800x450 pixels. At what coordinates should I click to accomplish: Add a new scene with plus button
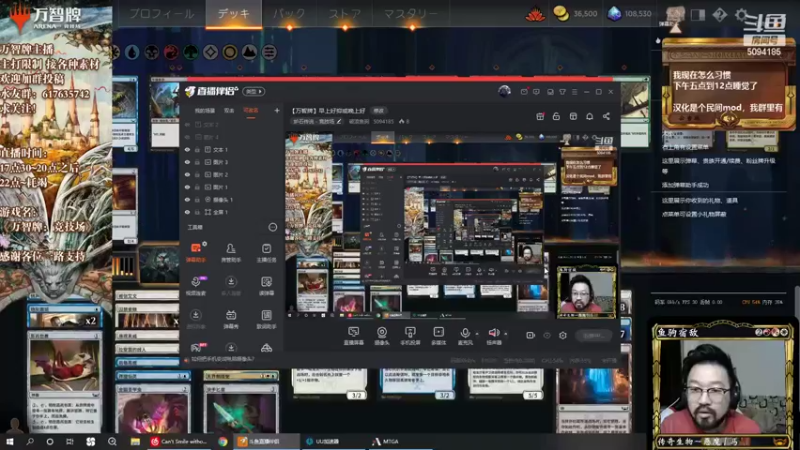click(x=277, y=110)
